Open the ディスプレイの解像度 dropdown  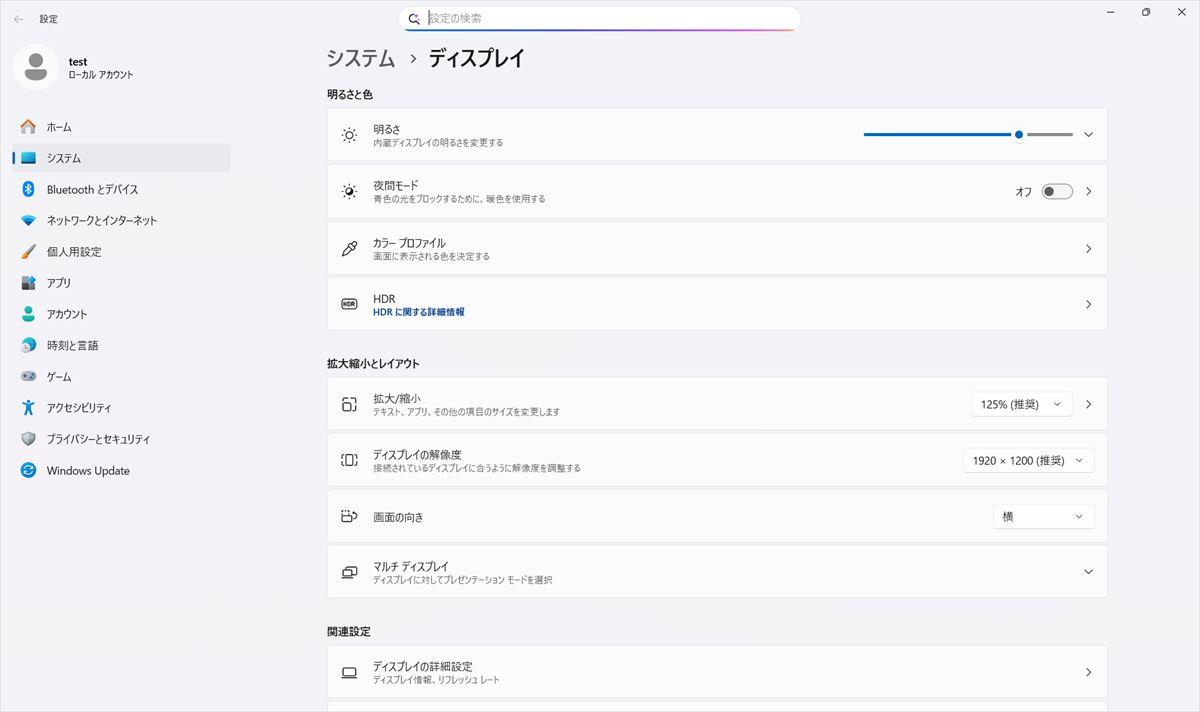point(1028,461)
